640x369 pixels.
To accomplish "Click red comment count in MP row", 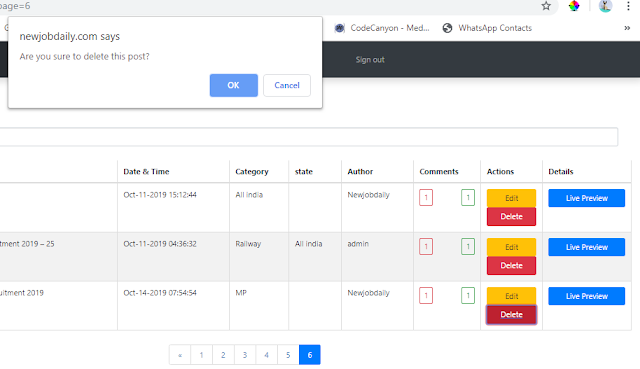I will point(426,296).
